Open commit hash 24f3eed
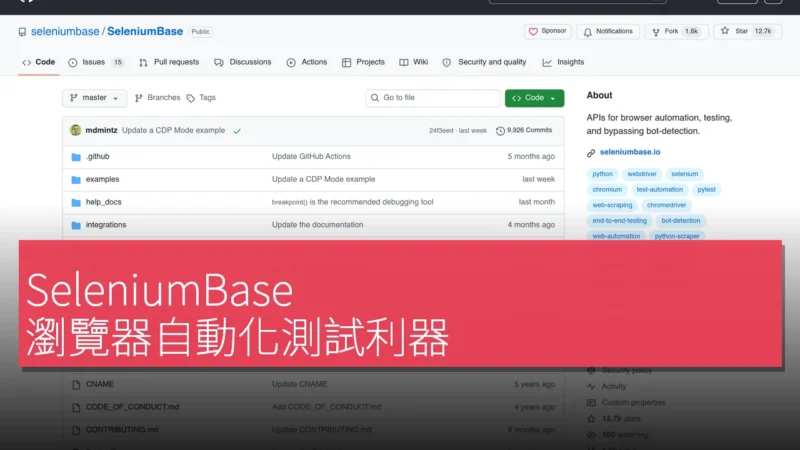This screenshot has width=800, height=450. point(441,131)
